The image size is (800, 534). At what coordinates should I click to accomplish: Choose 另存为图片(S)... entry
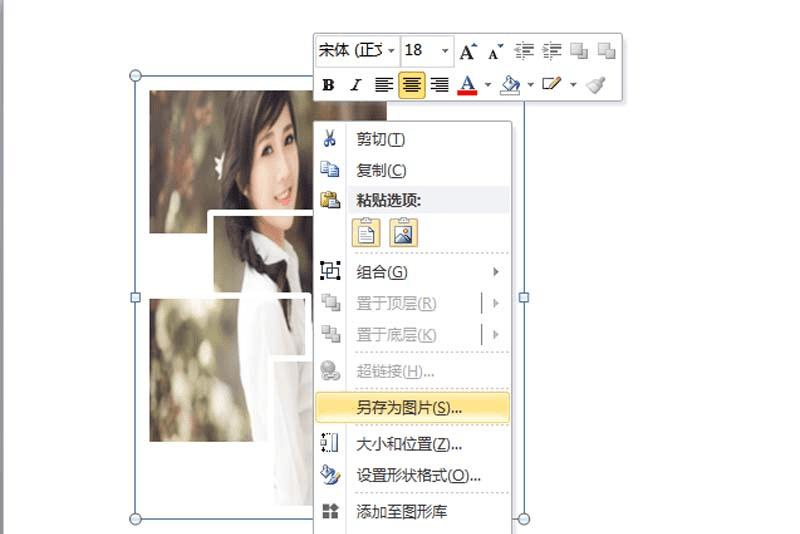413,408
